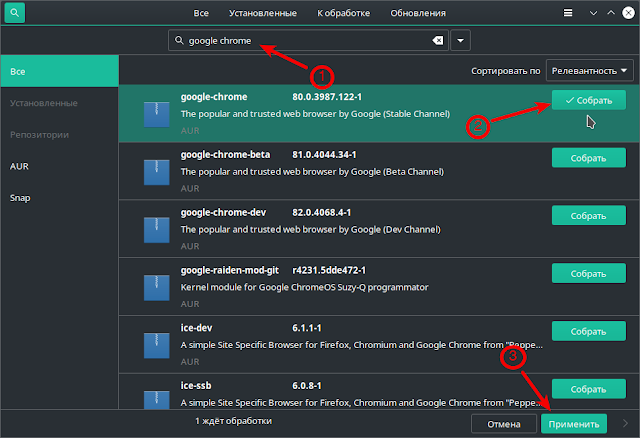This screenshot has width=640, height=438.
Task: Click the next-page arrow beside Применить
Action: [x=625, y=423]
